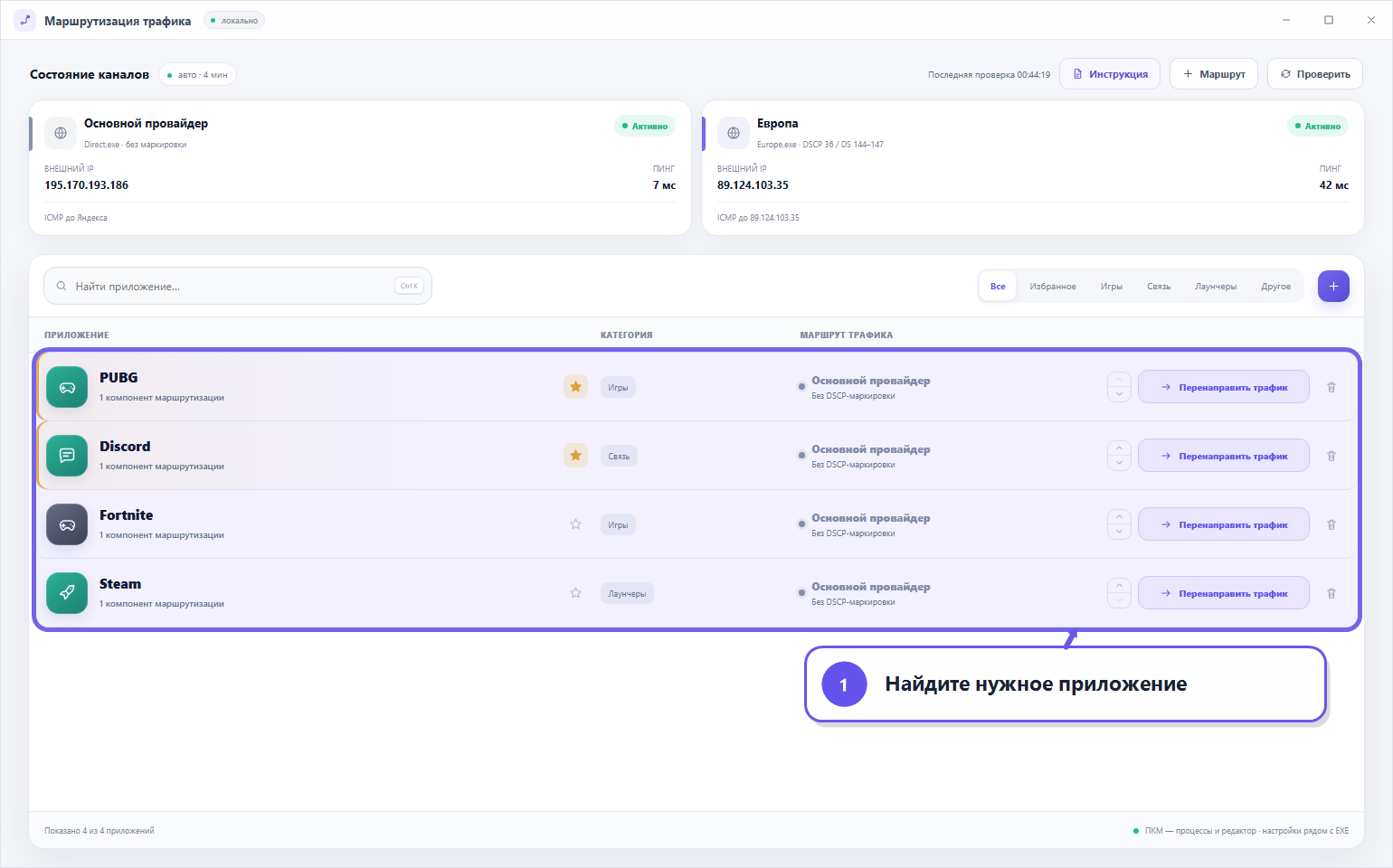Add a new route with Маршрут button

tap(1214, 74)
